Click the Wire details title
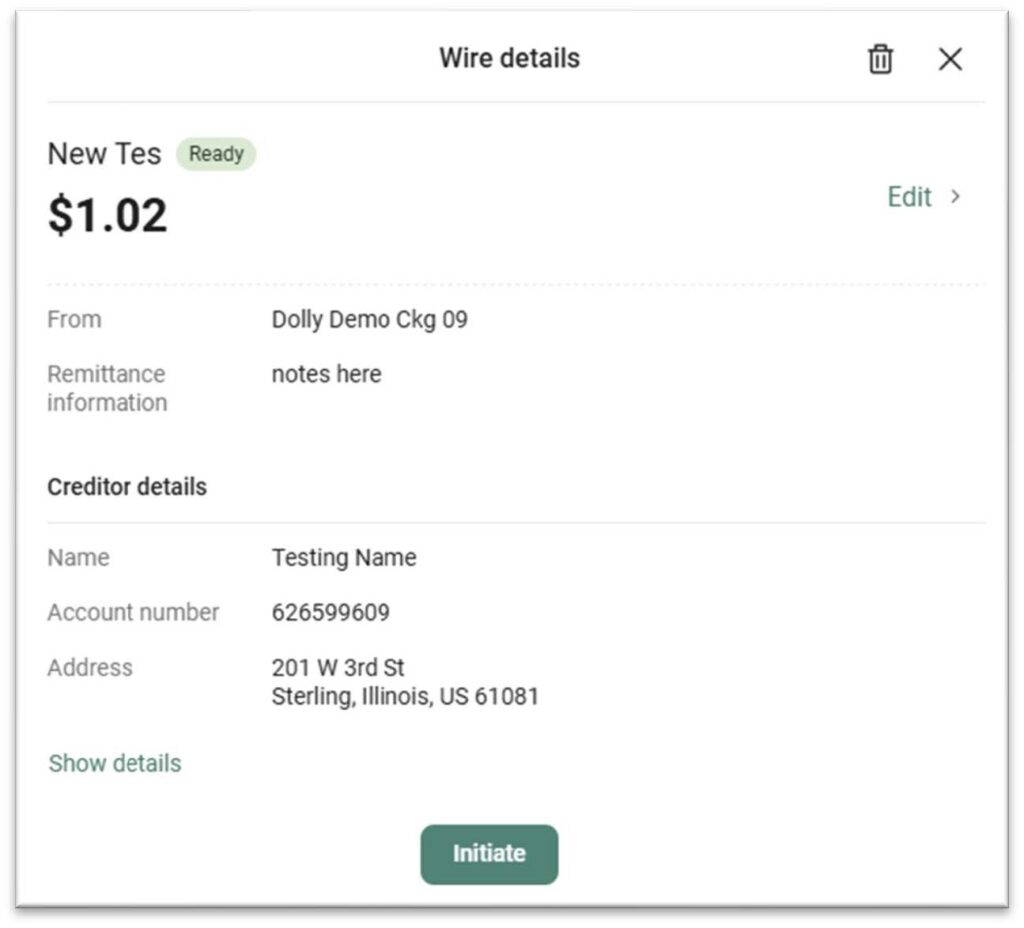The image size is (1024, 928). pos(509,58)
